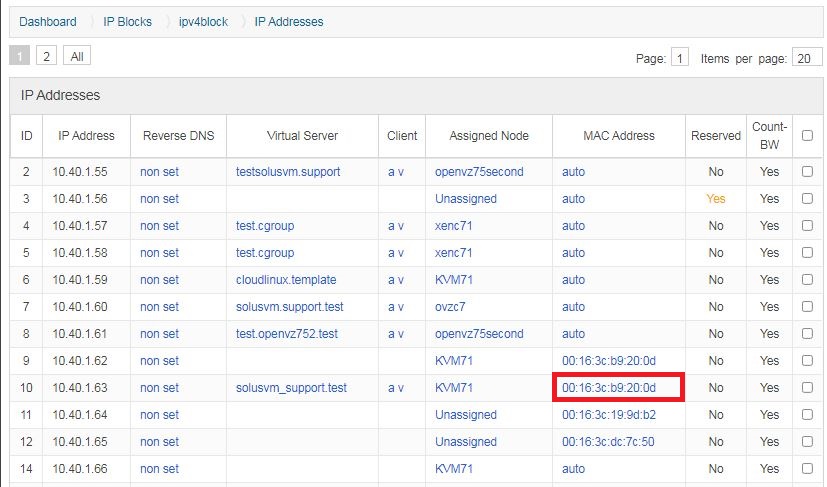
Task: Click MAC address 00:16:3c:19:9d:b2
Action: pyautogui.click(x=609, y=415)
